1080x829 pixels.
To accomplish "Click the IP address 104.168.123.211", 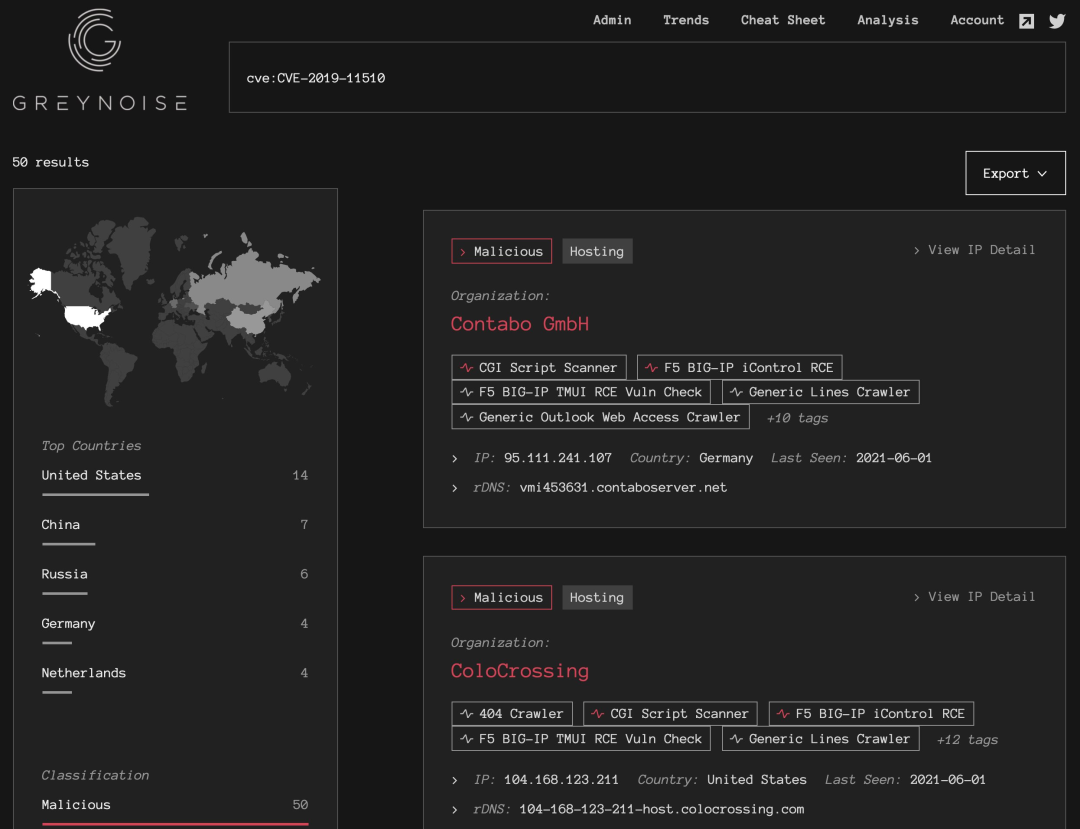I will [x=561, y=779].
